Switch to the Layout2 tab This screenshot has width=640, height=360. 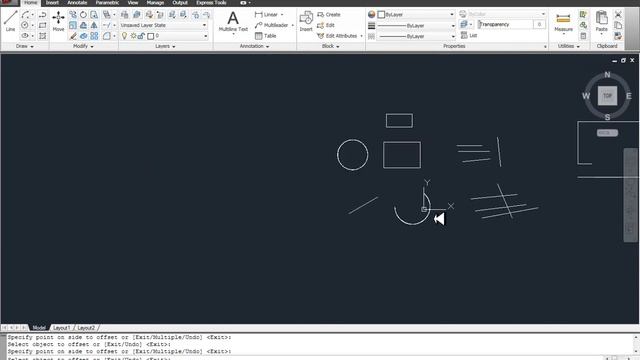click(86, 328)
